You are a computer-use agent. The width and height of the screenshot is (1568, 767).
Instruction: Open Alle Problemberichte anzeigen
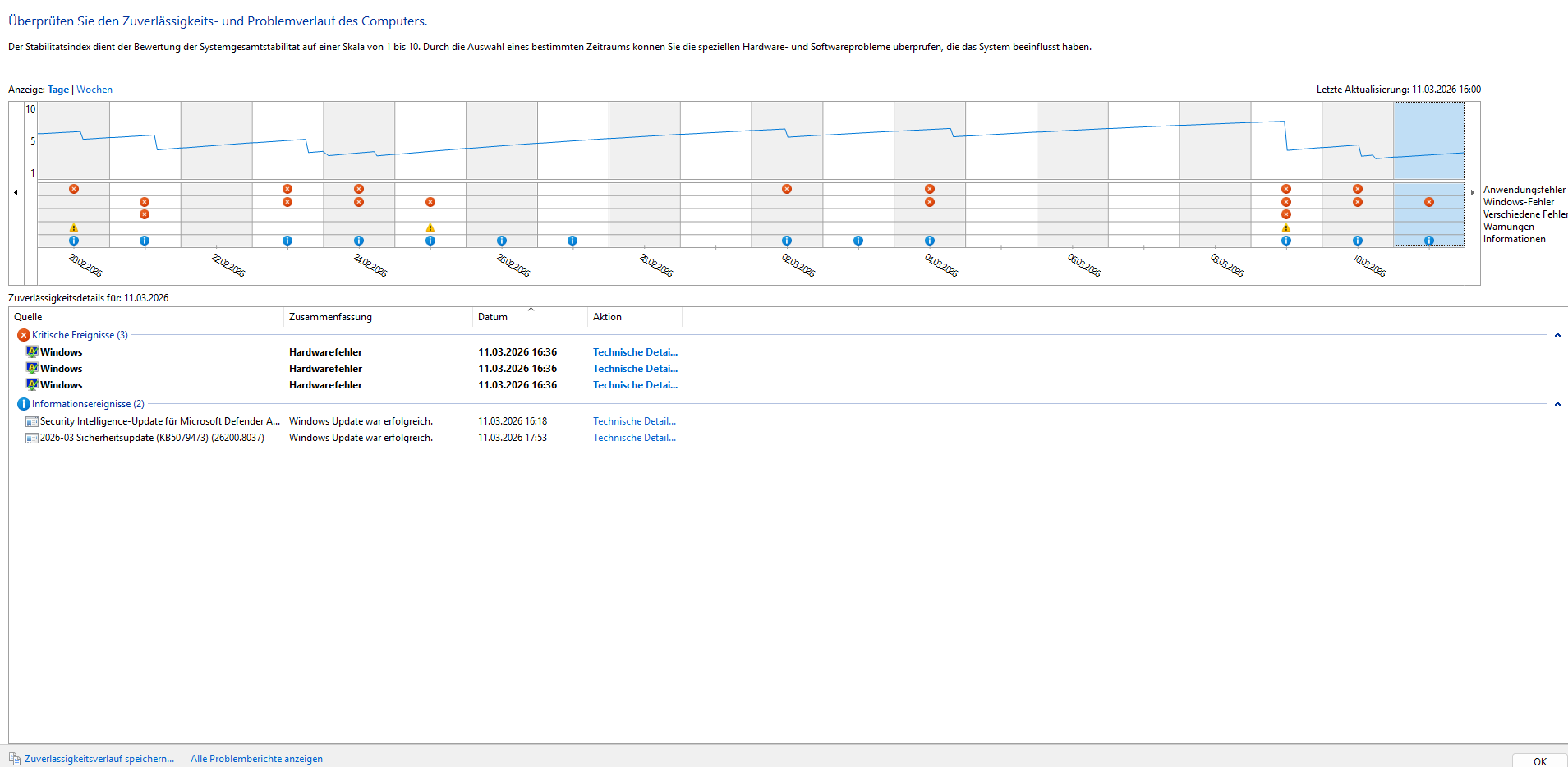click(x=256, y=759)
